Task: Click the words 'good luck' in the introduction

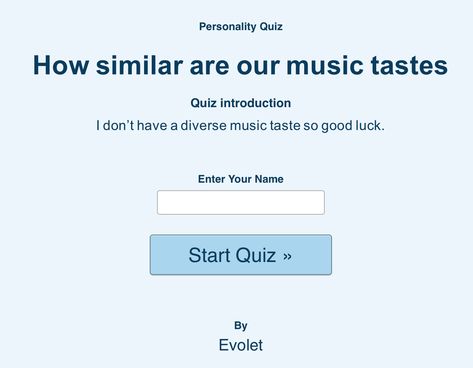Action: pyautogui.click(x=353, y=126)
